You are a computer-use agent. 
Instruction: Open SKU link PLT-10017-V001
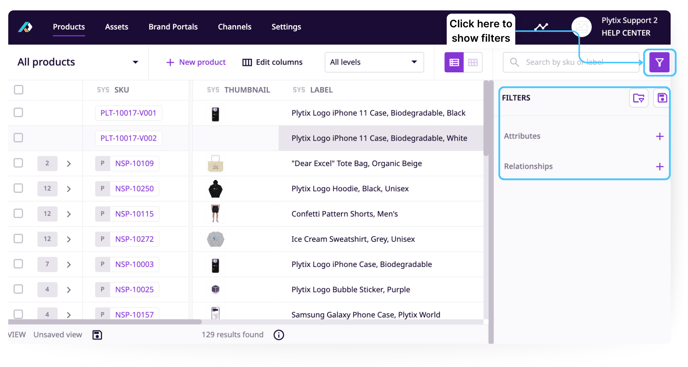(x=128, y=113)
